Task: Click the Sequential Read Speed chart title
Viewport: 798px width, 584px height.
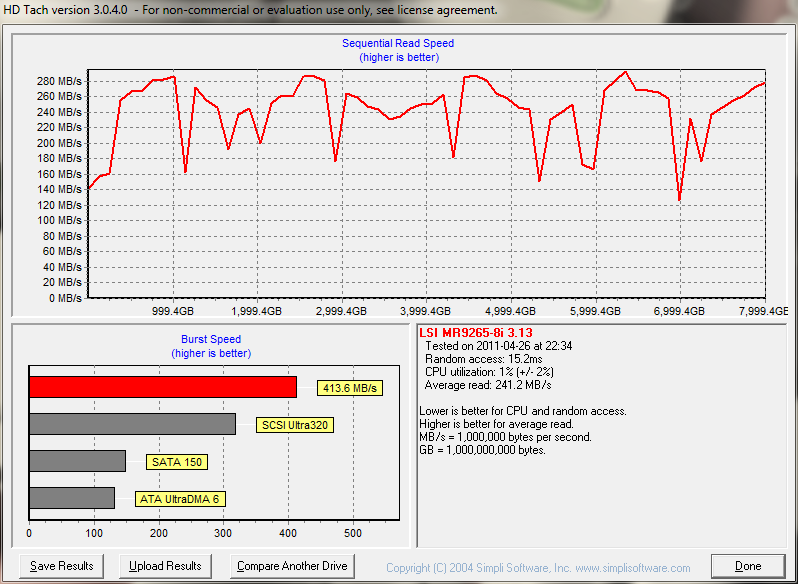Action: [x=398, y=44]
